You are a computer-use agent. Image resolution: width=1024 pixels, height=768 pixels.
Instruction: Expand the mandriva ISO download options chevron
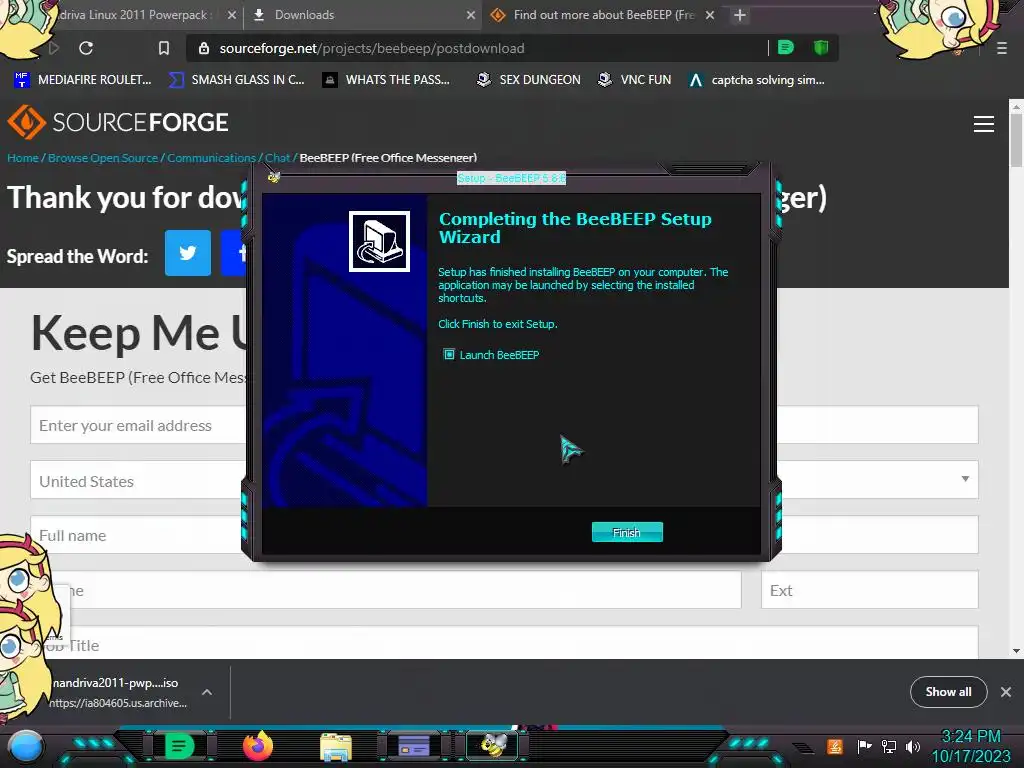207,692
